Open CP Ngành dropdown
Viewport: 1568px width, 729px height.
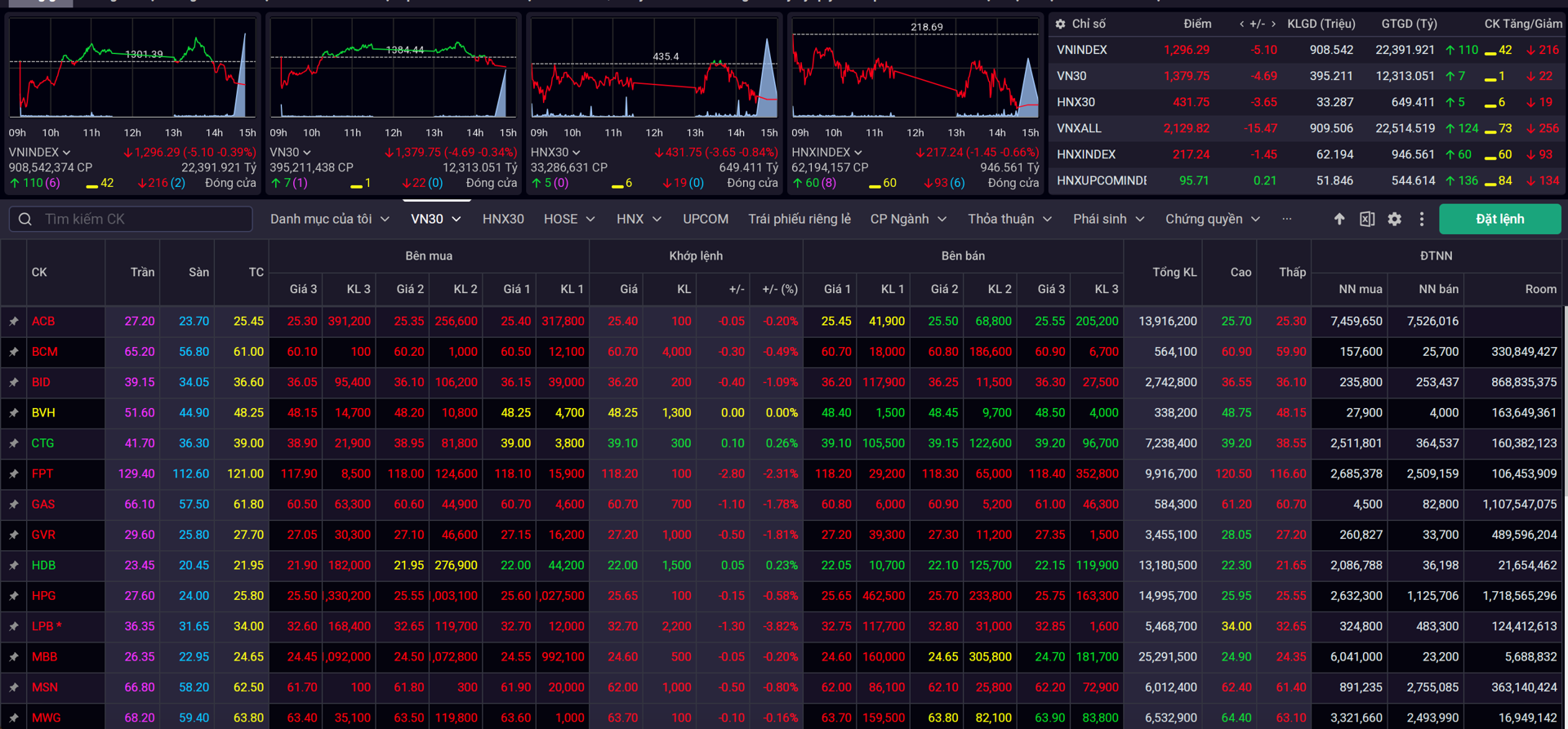coord(908,219)
